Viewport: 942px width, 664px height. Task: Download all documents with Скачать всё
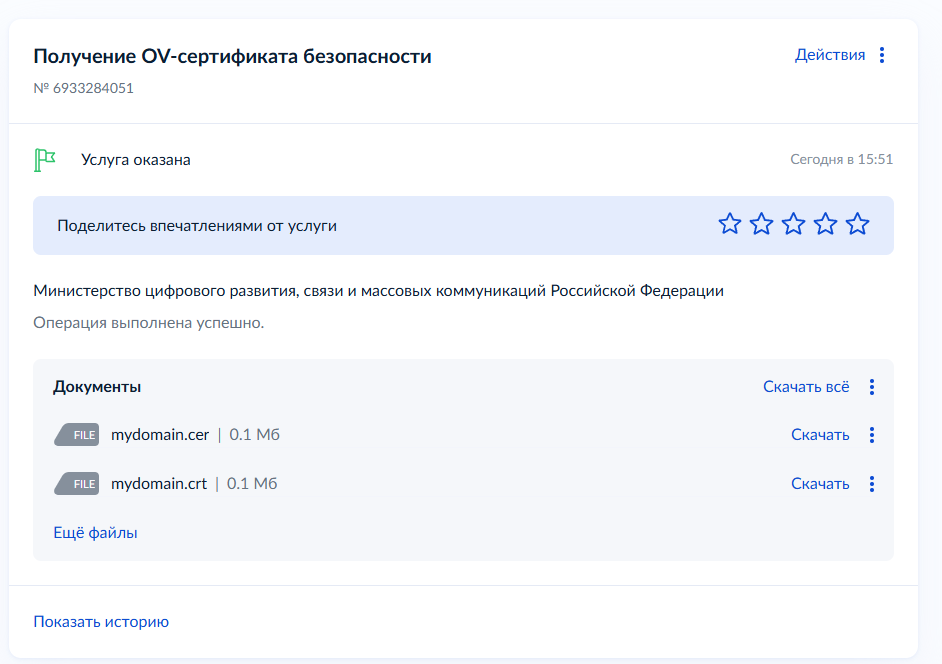pos(806,387)
